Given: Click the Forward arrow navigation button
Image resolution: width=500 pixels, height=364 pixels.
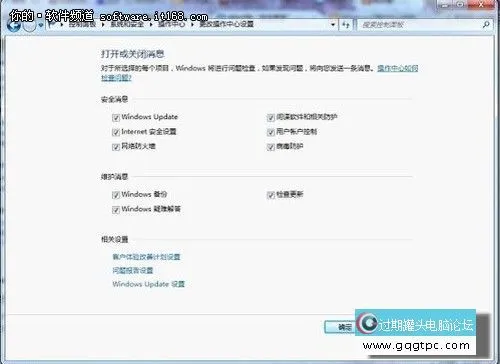Looking at the screenshot, I should pos(30,25).
